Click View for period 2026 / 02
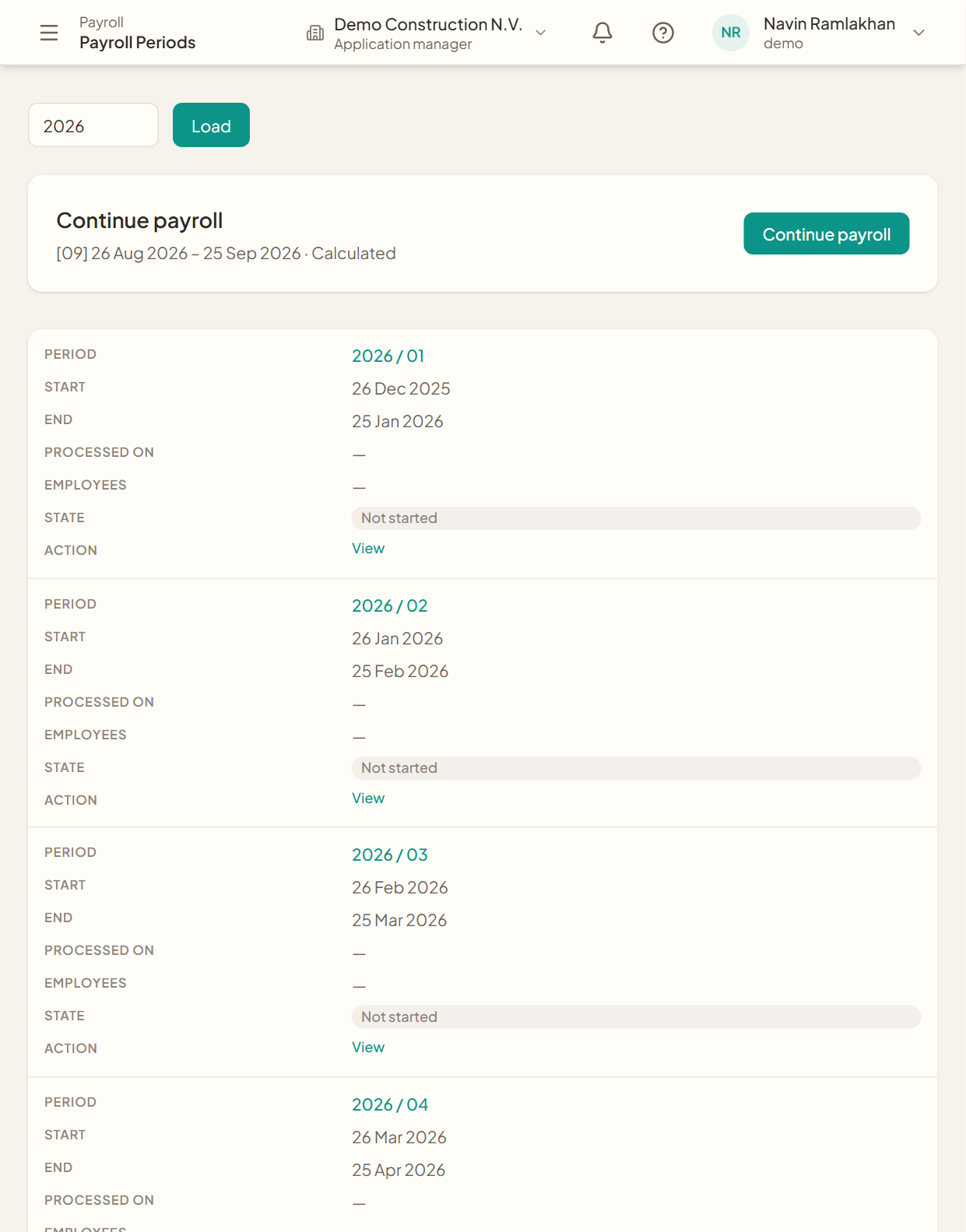Viewport: 966px width, 1232px height. 368,799
